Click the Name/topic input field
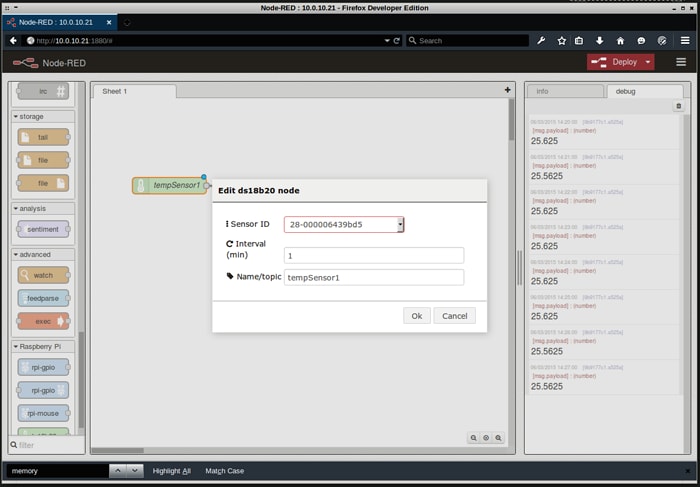Image resolution: width=700 pixels, height=487 pixels. pos(374,277)
